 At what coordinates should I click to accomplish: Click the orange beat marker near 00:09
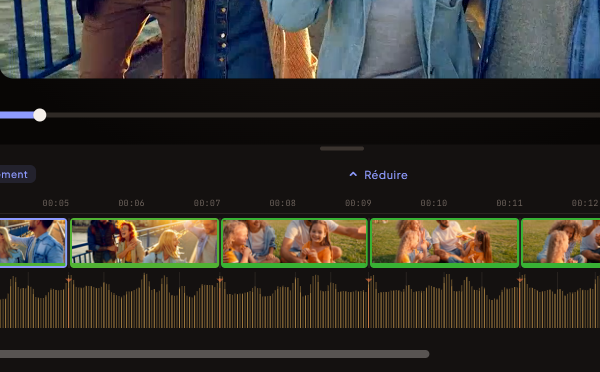point(368,280)
